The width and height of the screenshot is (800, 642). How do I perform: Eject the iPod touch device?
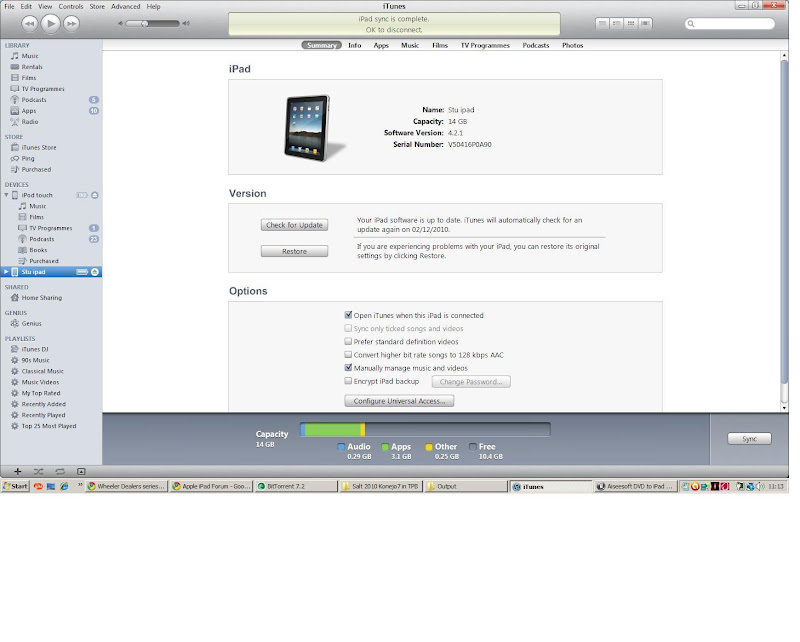(x=95, y=195)
